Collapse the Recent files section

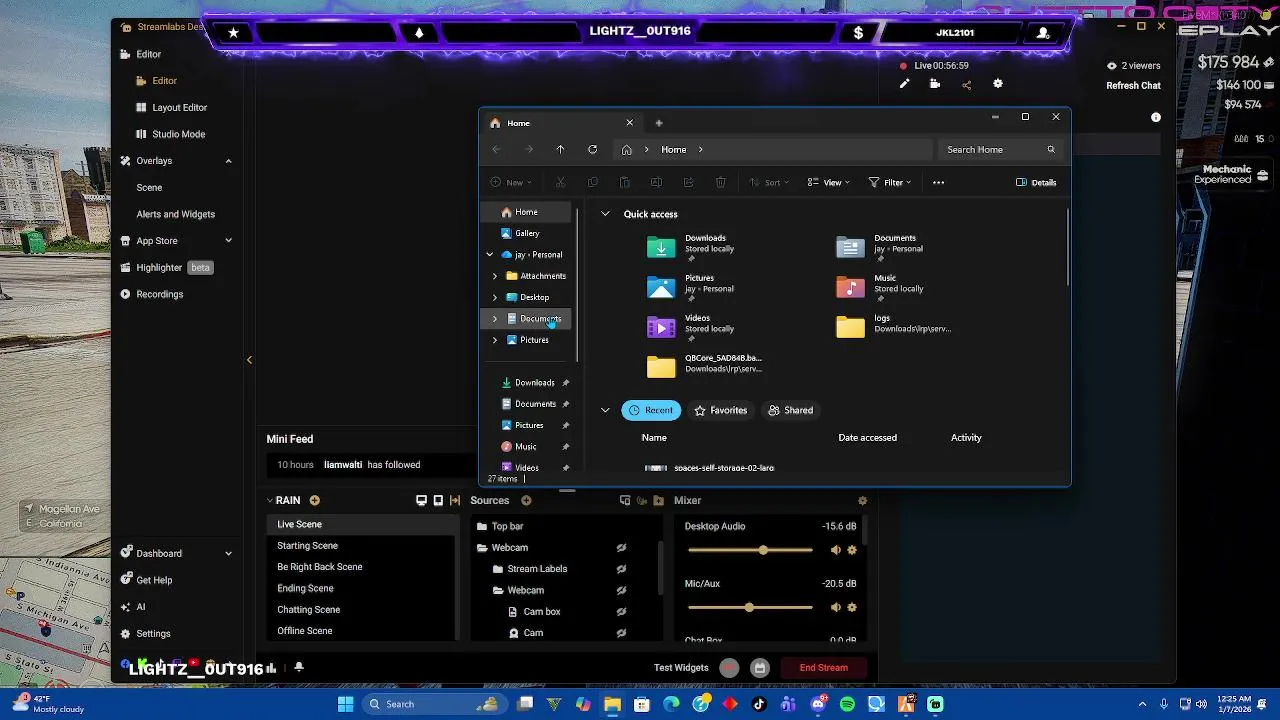point(605,410)
